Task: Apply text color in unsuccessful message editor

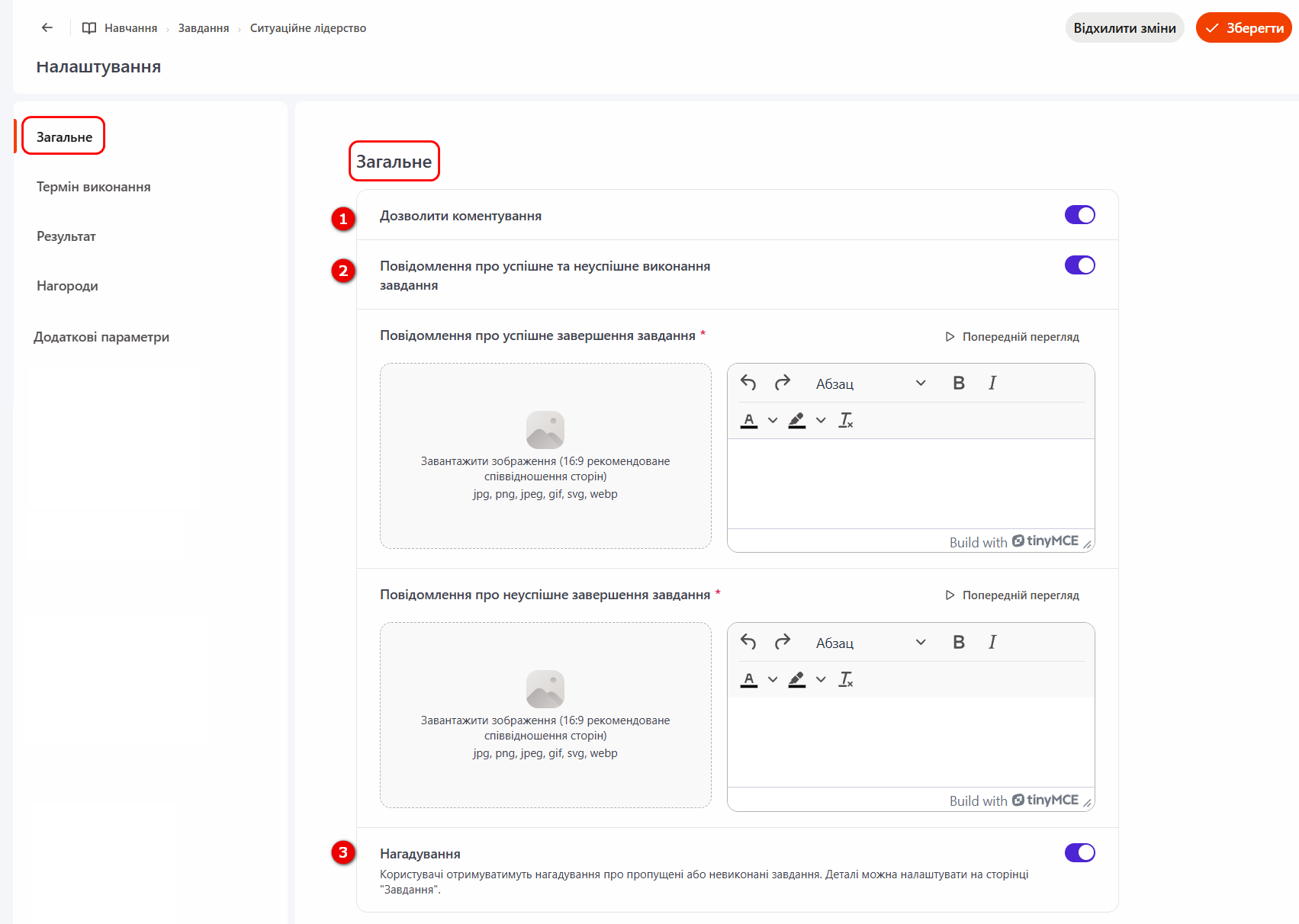Action: (x=749, y=679)
